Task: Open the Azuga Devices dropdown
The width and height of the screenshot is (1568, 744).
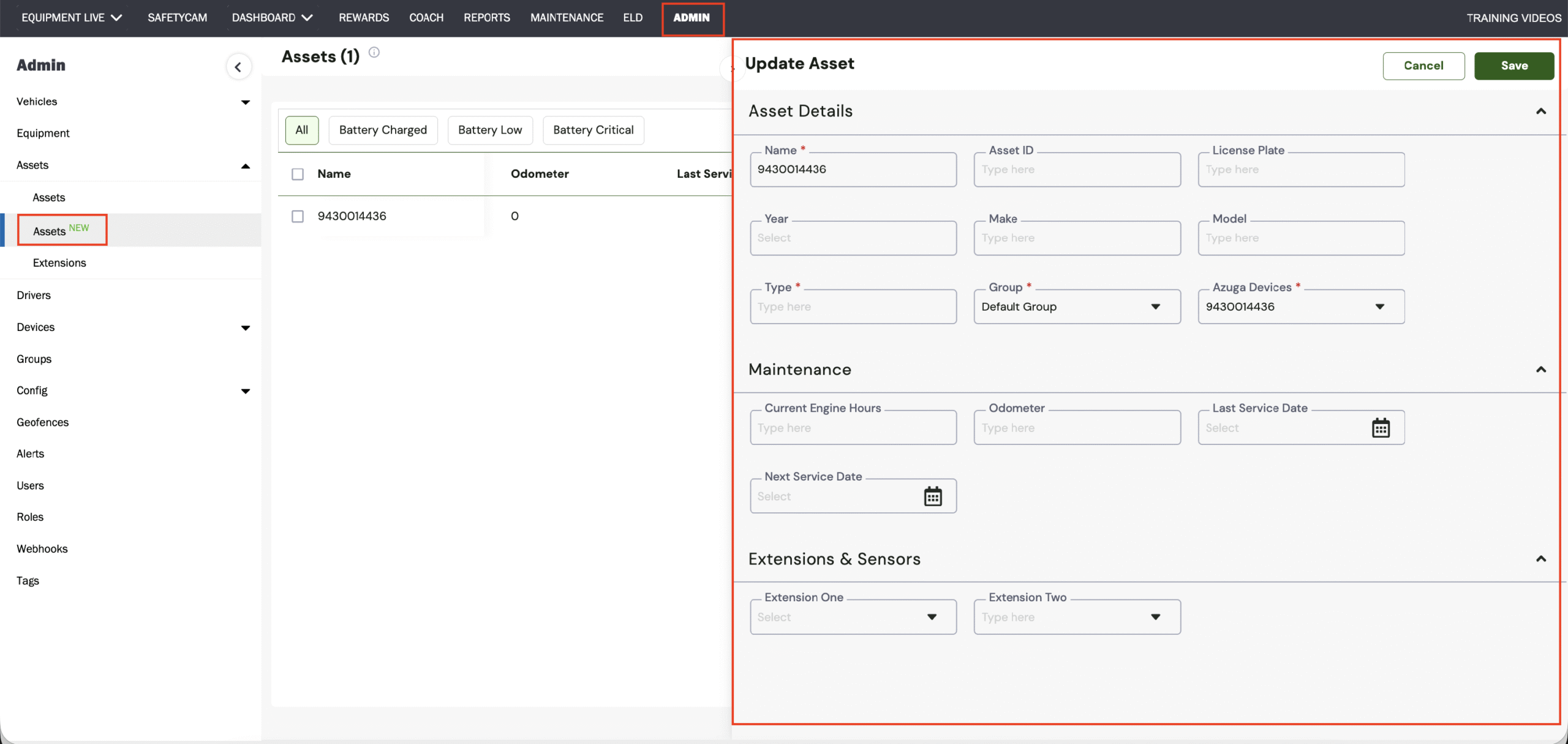Action: click(x=1380, y=306)
